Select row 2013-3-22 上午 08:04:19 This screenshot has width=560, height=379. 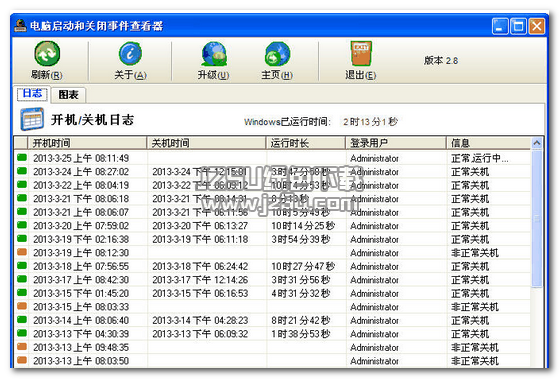pyautogui.click(x=273, y=185)
